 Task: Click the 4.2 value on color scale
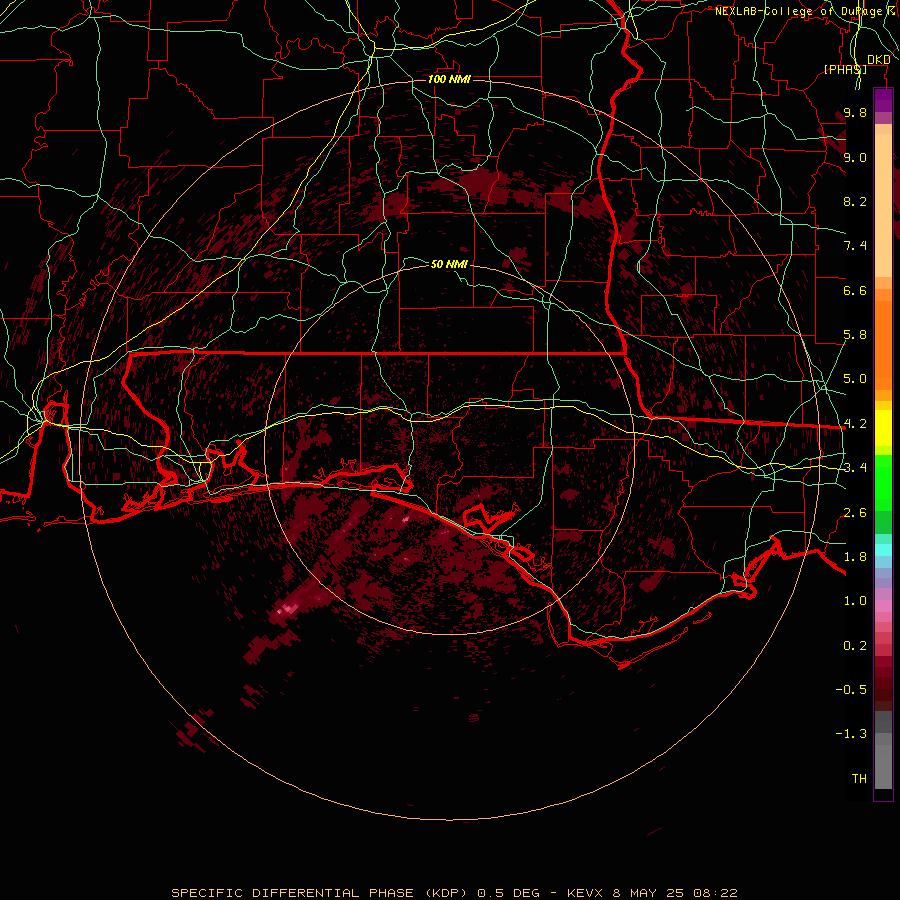[x=855, y=424]
